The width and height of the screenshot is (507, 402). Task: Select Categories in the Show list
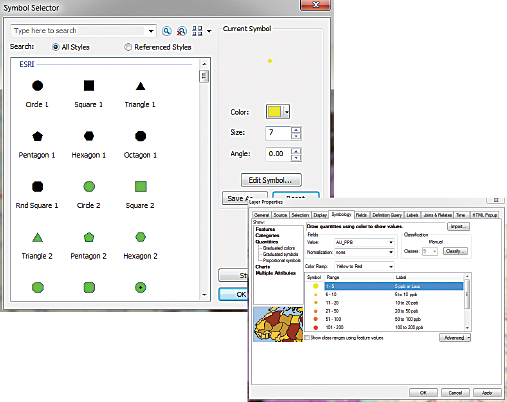pyautogui.click(x=267, y=235)
